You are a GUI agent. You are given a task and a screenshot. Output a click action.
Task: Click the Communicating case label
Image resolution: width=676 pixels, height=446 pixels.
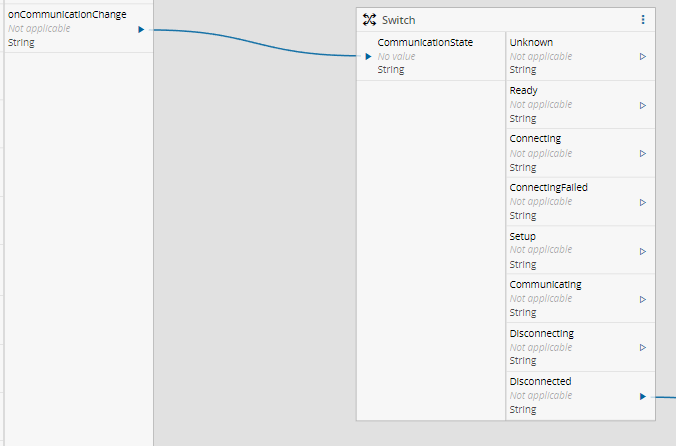[545, 284]
